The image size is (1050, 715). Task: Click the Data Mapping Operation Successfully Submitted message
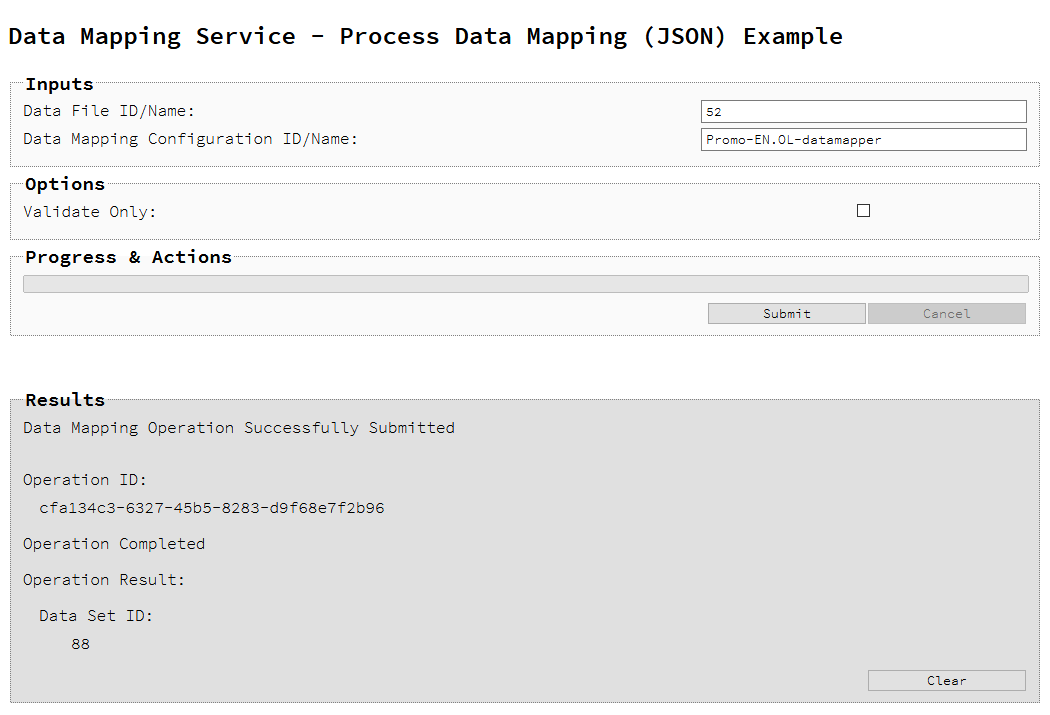pyautogui.click(x=238, y=427)
